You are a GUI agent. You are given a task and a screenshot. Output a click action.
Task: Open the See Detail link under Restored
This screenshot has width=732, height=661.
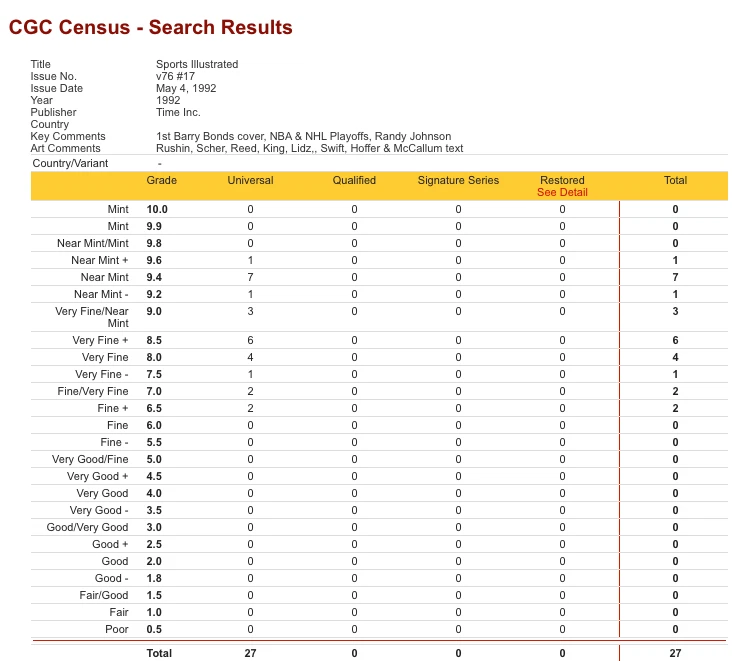562,192
